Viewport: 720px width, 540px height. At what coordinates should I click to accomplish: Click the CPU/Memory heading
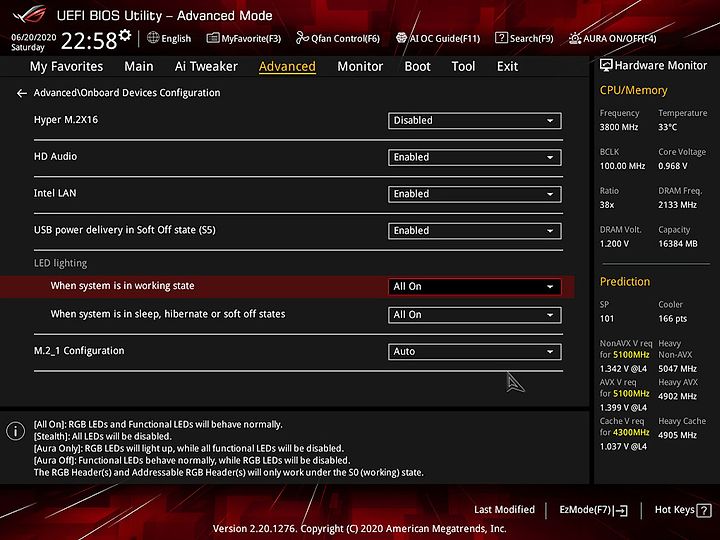(x=633, y=90)
